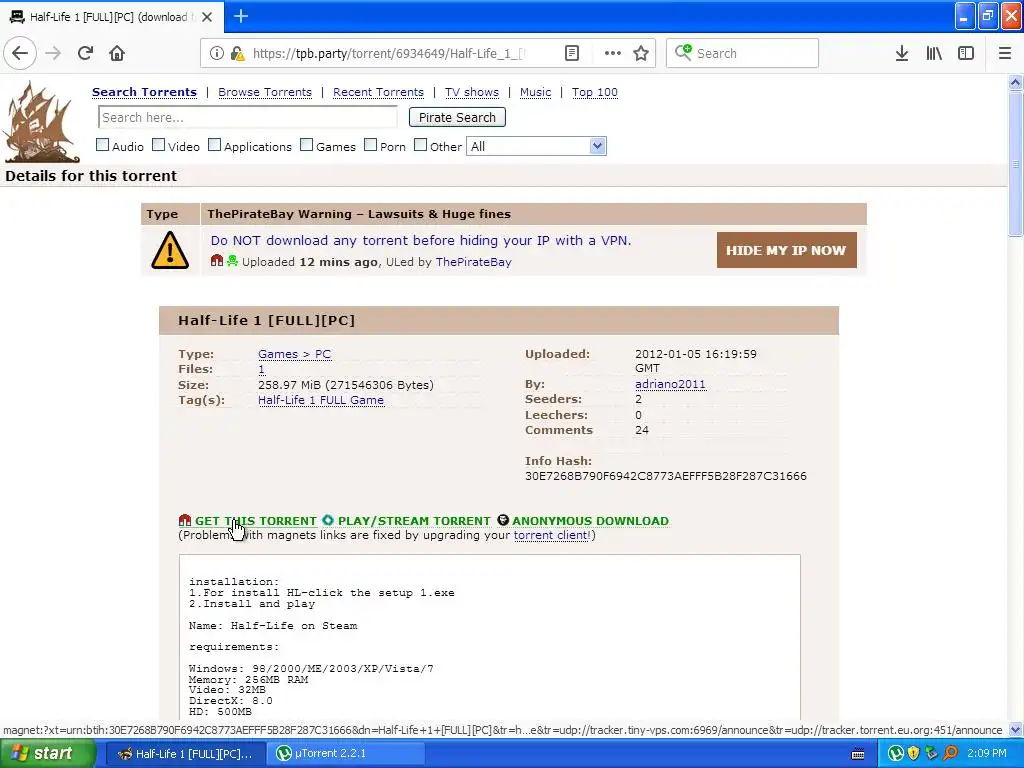This screenshot has height=768, width=1024.
Task: Click ANONYMOUS DOWNLOAD link
Action: (x=590, y=521)
